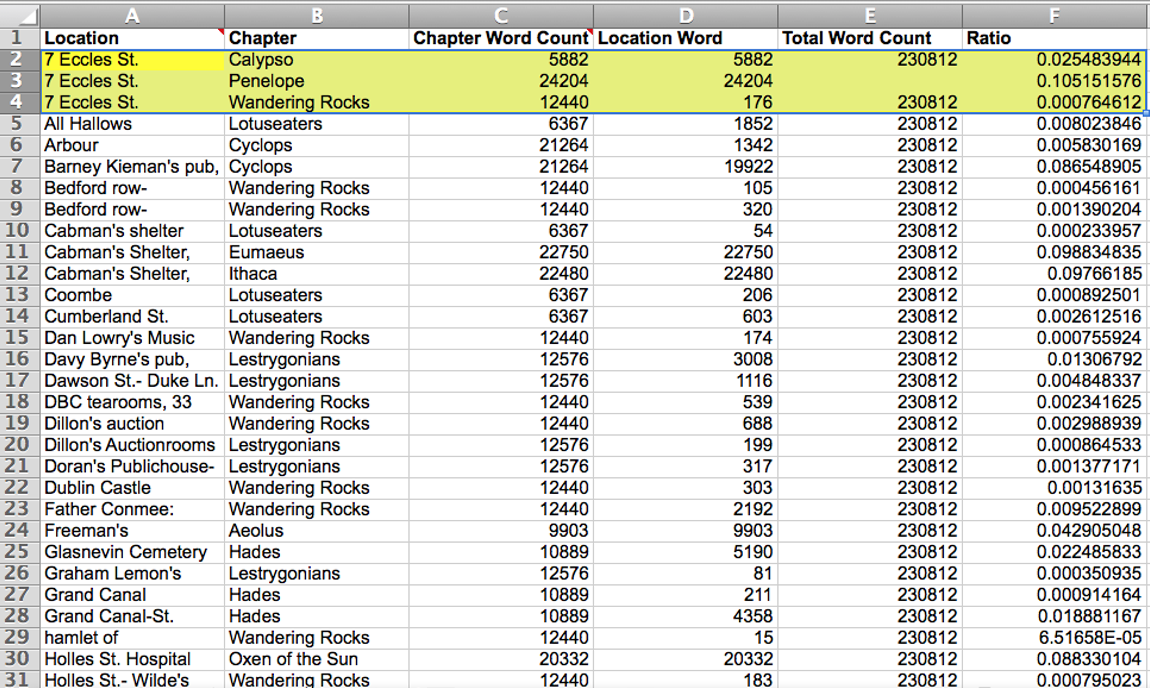Select the 'Dublin Castle' location cell
This screenshot has width=1150, height=688.
coord(132,488)
